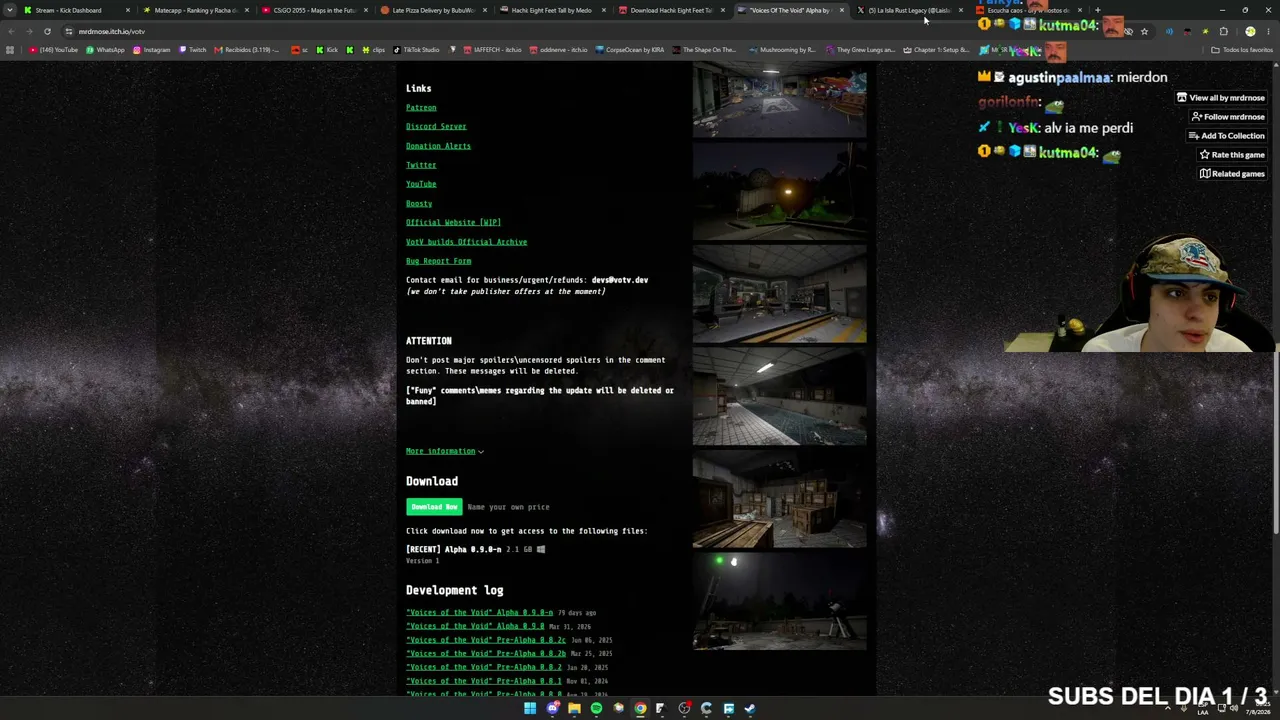This screenshot has width=1280, height=720.
Task: Click Related games button
Action: [x=1232, y=174]
